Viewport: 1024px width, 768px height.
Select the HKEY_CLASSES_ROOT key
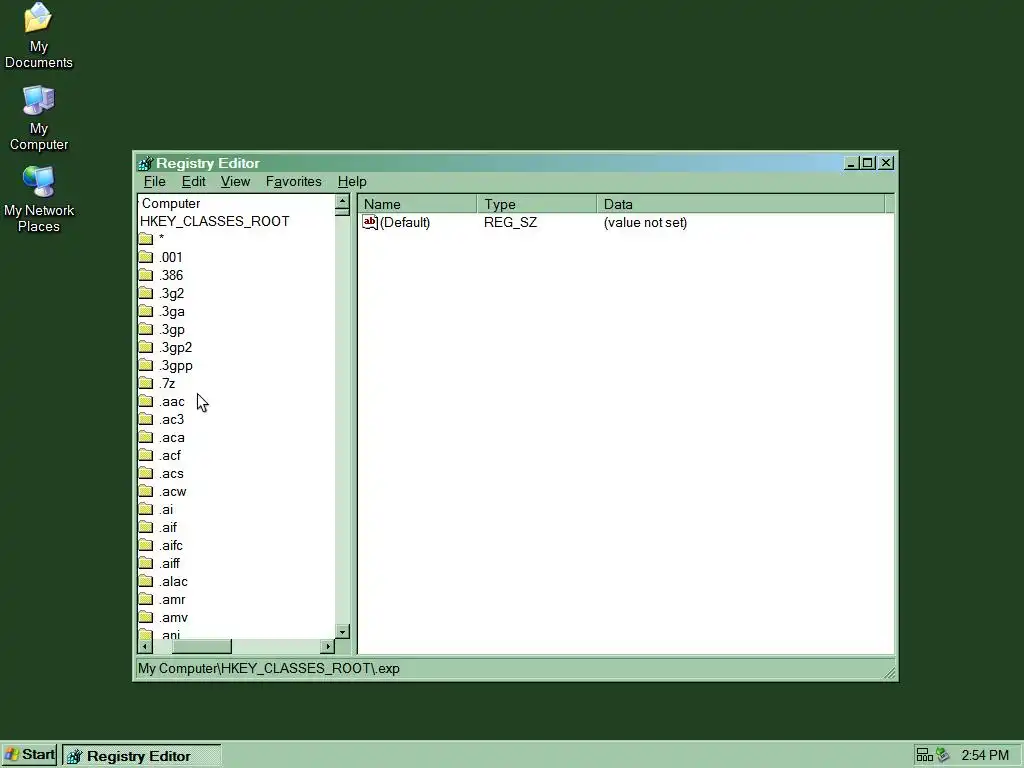click(214, 221)
